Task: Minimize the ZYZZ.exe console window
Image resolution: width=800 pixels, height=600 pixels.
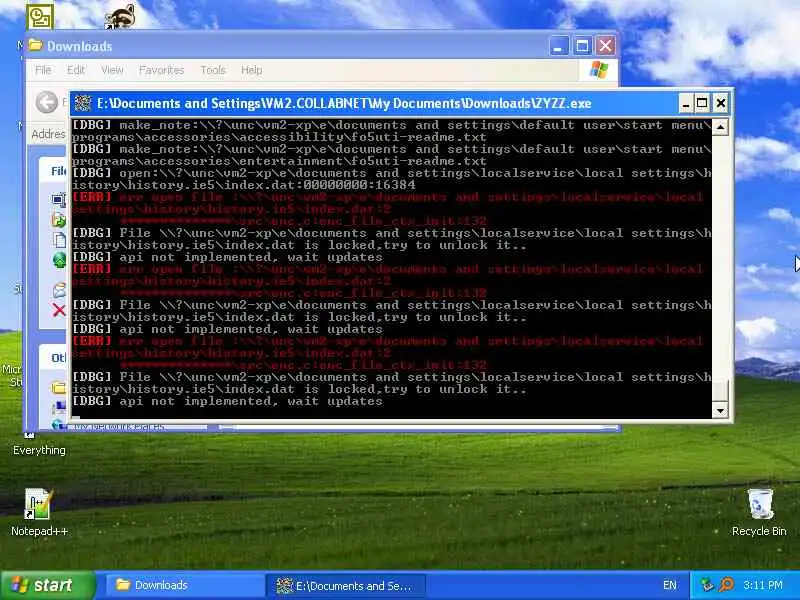Action: (686, 104)
